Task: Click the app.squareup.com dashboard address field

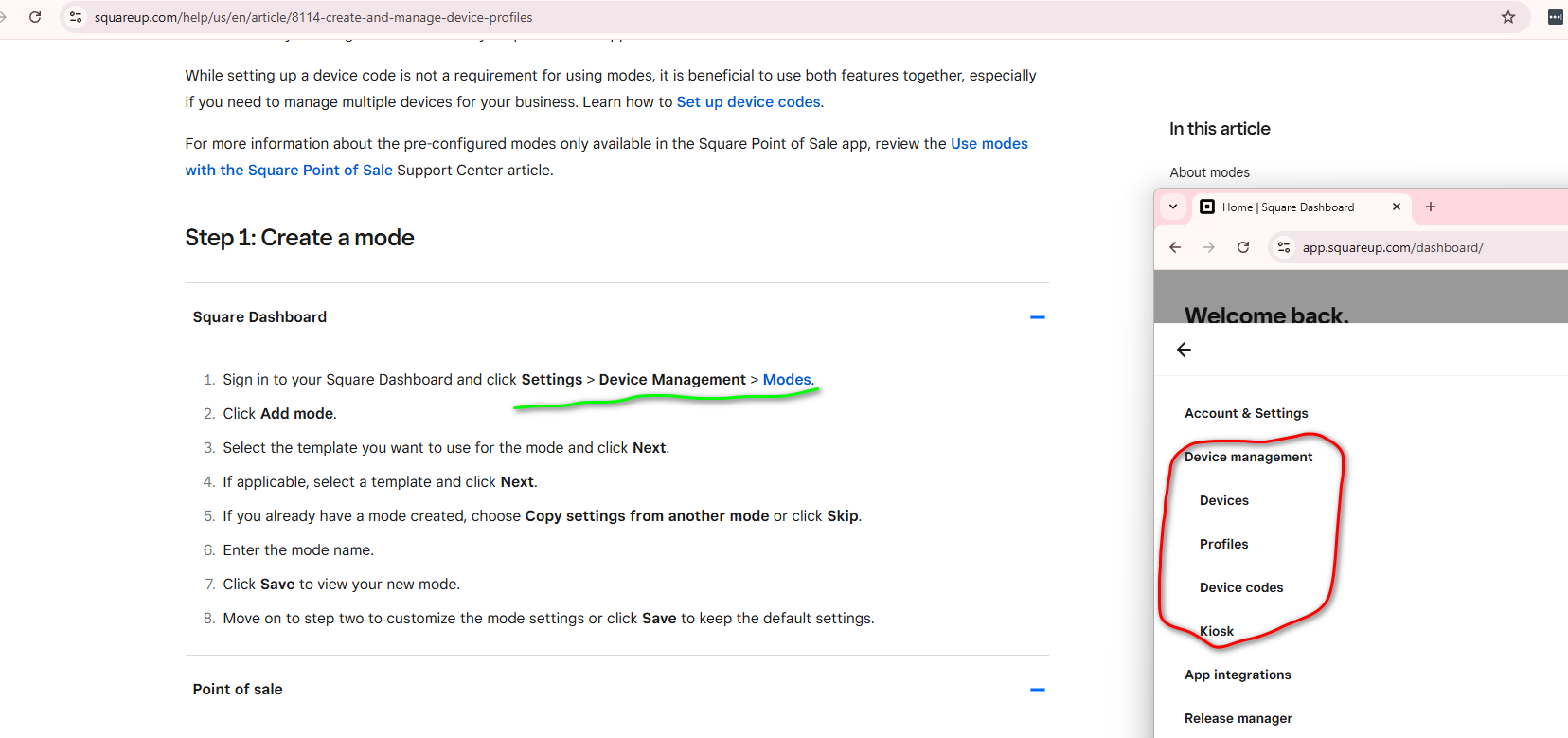Action: click(x=1392, y=247)
